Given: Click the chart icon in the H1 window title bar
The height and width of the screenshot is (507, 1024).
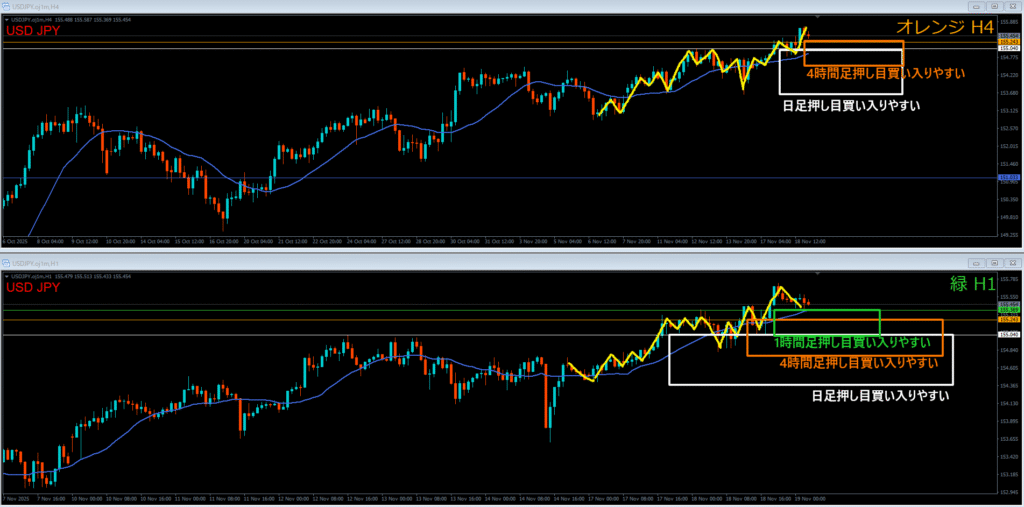Looking at the screenshot, I should (x=5, y=262).
